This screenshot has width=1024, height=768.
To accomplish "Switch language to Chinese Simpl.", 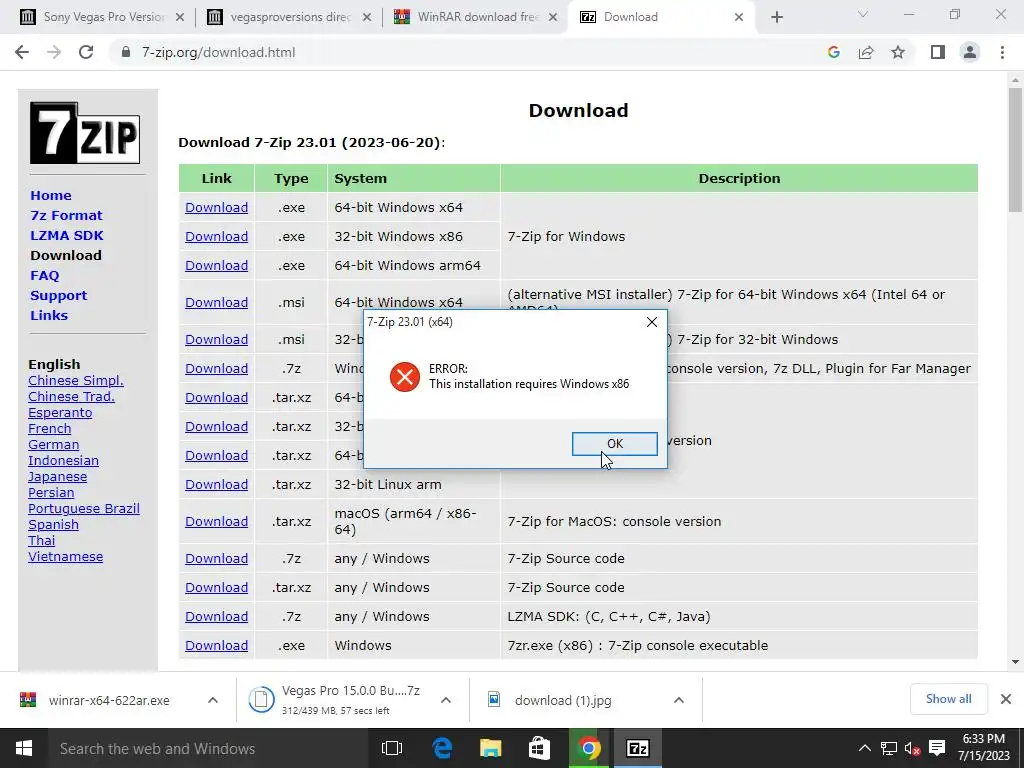I will click(x=76, y=381).
